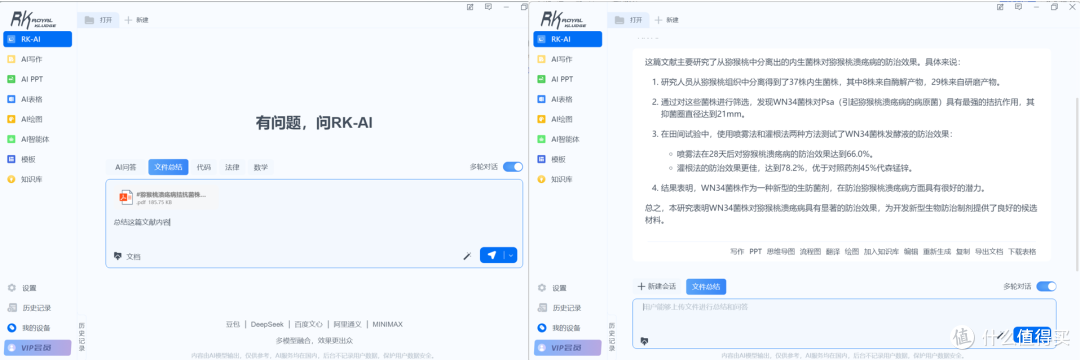The width and height of the screenshot is (1080, 360).
Task: Send the prompt in the left window
Action: tap(492, 255)
